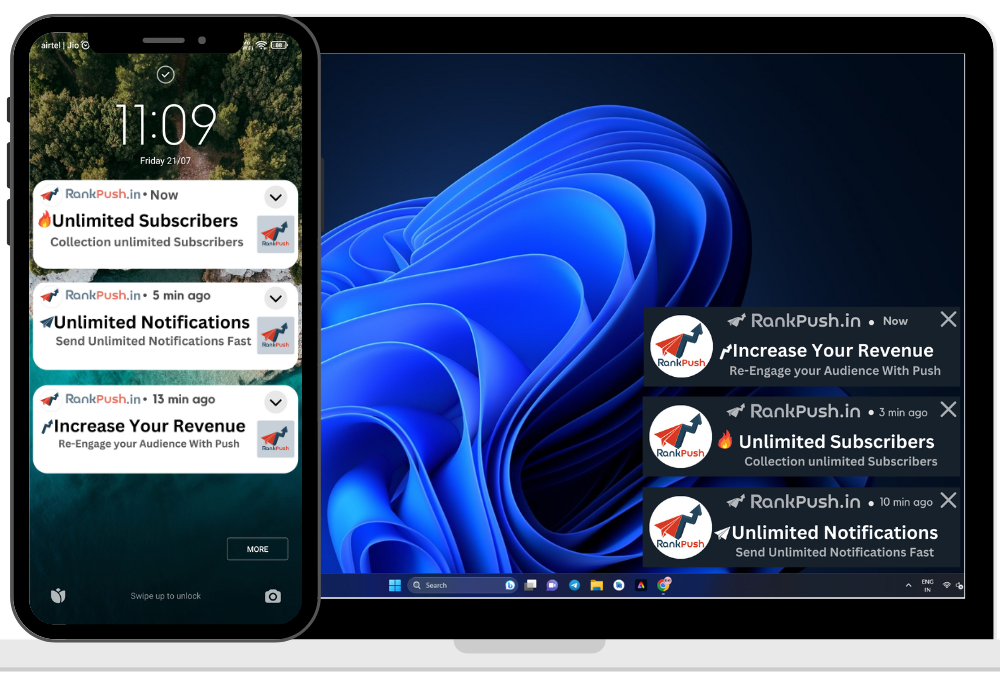Image resolution: width=1000 pixels, height=684 pixels.
Task: Tap the MORE button on the phone
Action: click(257, 549)
